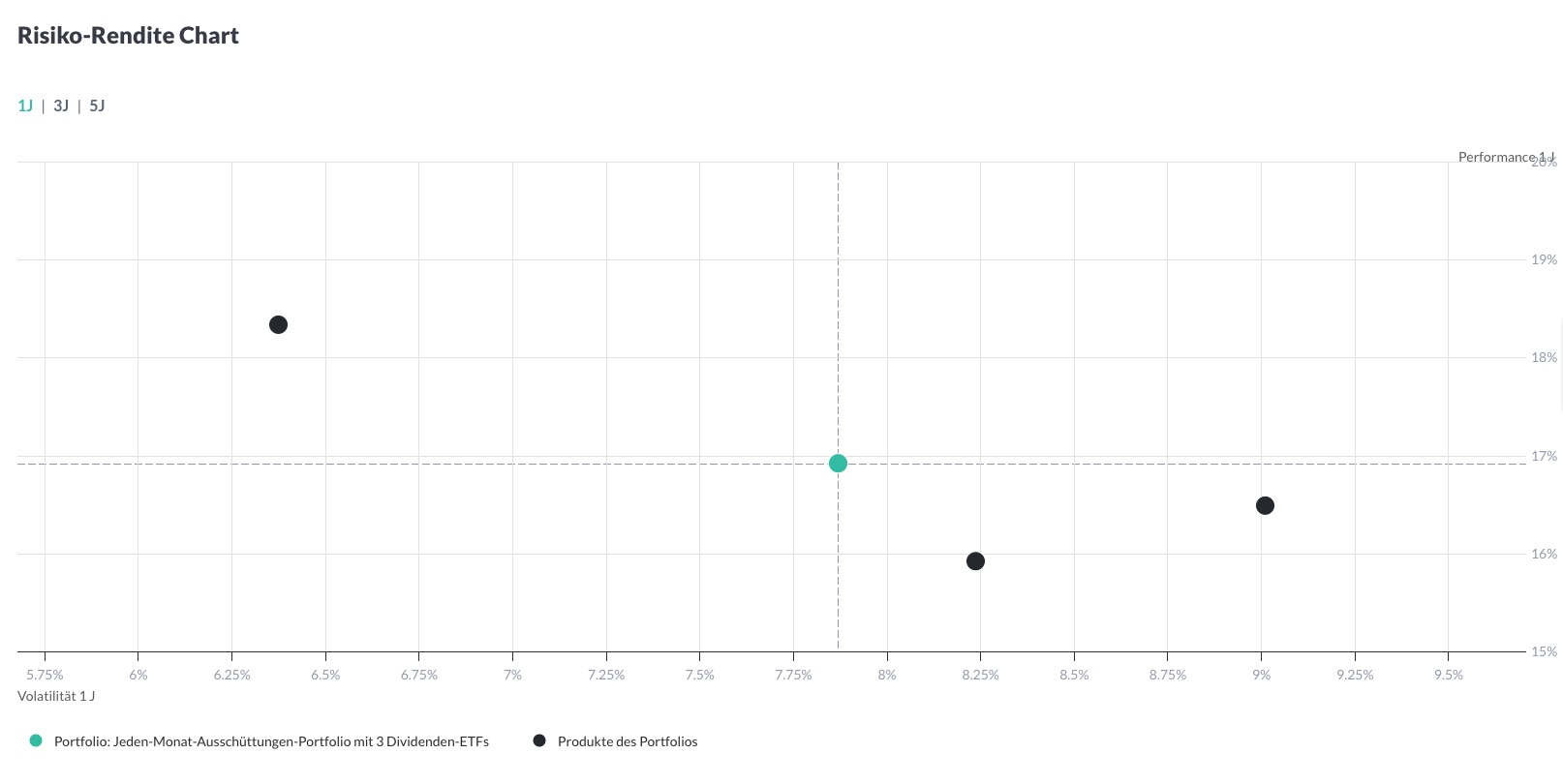Click the black legend dot for Produkte
This screenshot has width=1563, height=784.
[539, 741]
